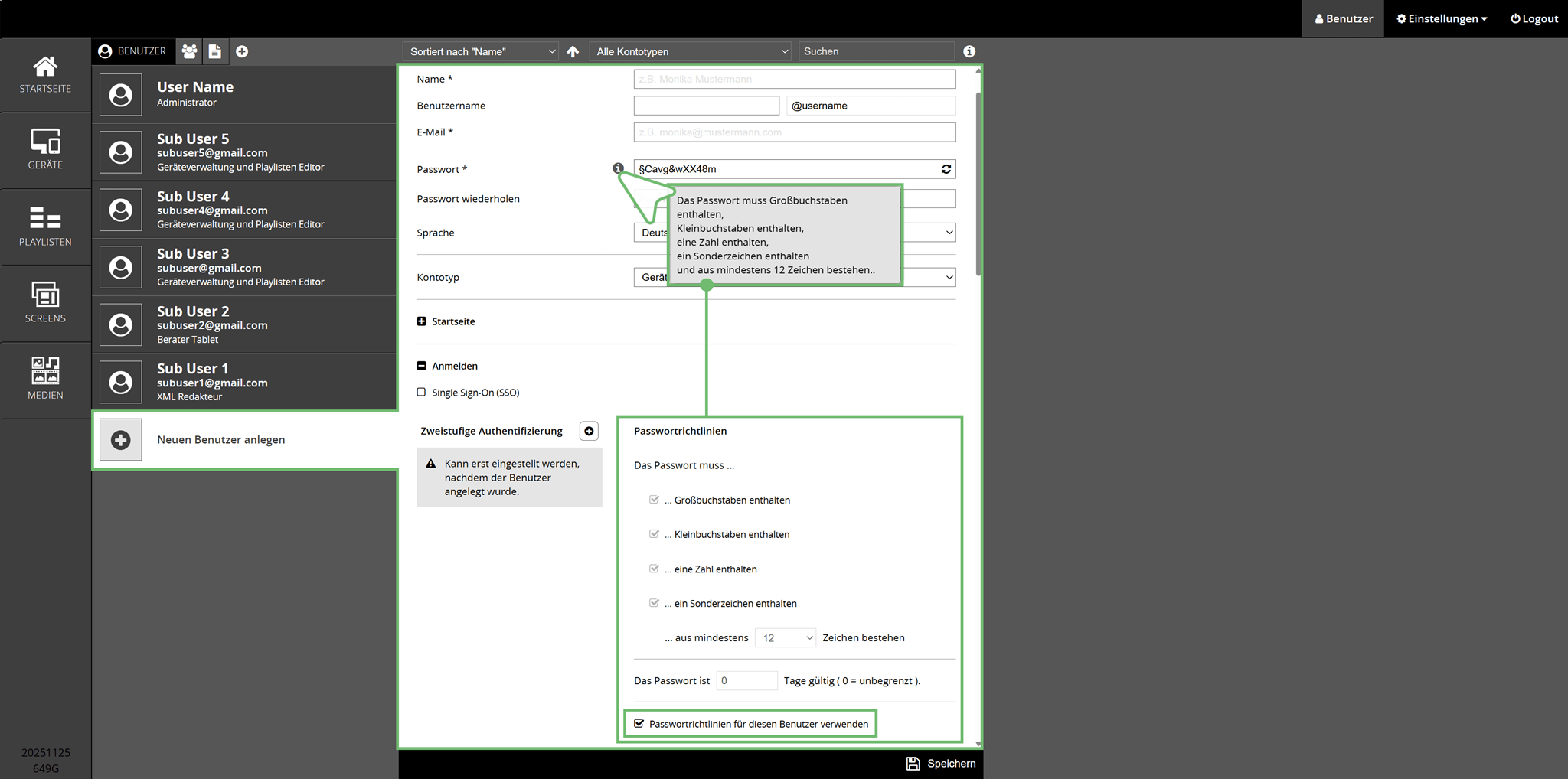Expand the Startseite section
Viewport: 1568px width, 779px height.
point(422,321)
